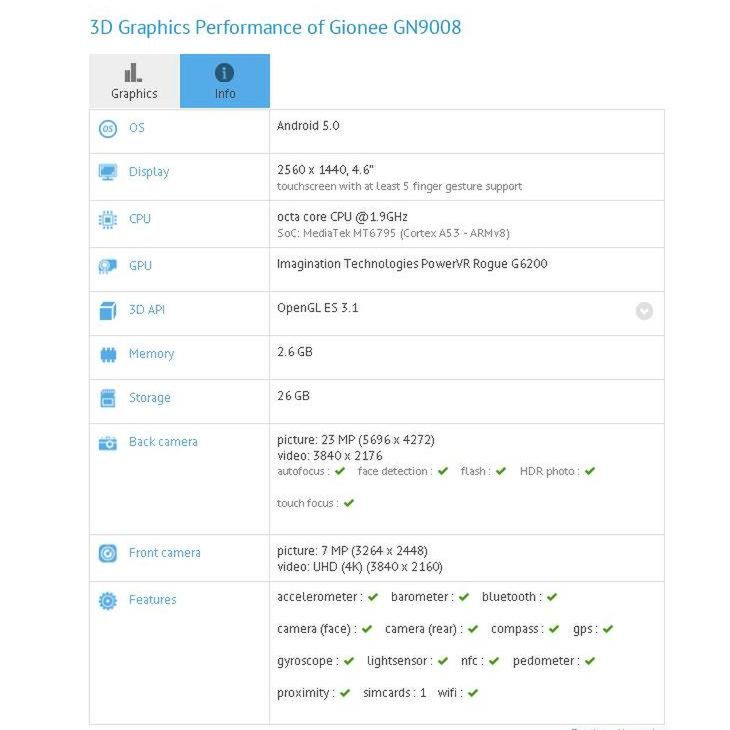730x730 pixels.
Task: Expand the 3D API details arrow
Action: [x=644, y=311]
